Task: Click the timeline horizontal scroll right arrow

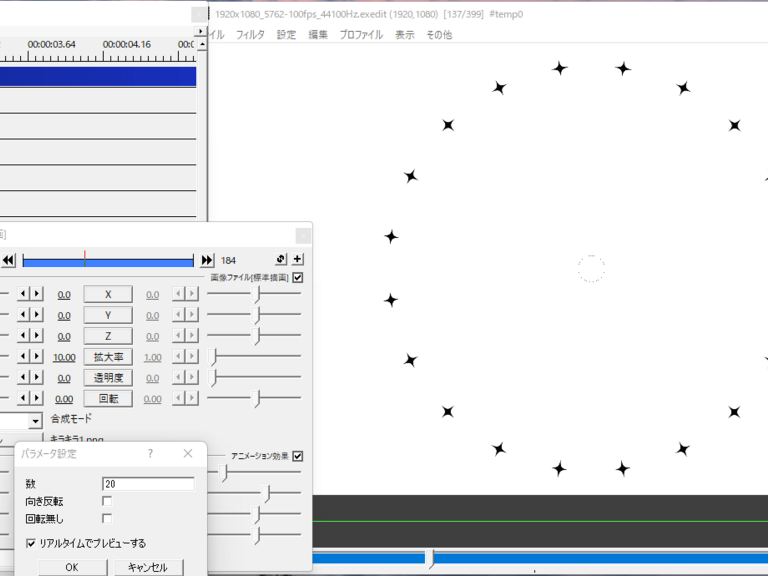Action: (200, 31)
